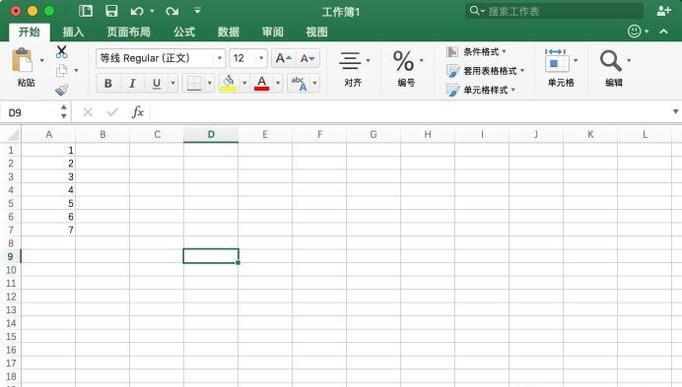Open the workbook gallery icon in title bar

click(86, 11)
